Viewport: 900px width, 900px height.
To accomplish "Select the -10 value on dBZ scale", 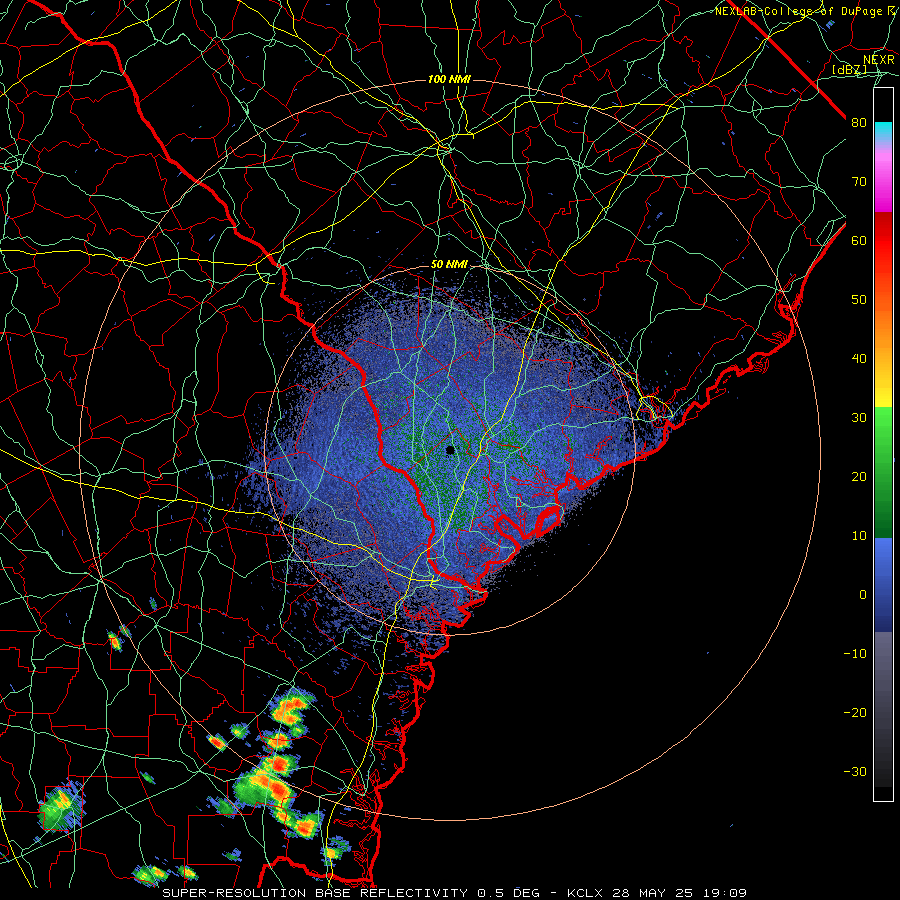I will [855, 654].
